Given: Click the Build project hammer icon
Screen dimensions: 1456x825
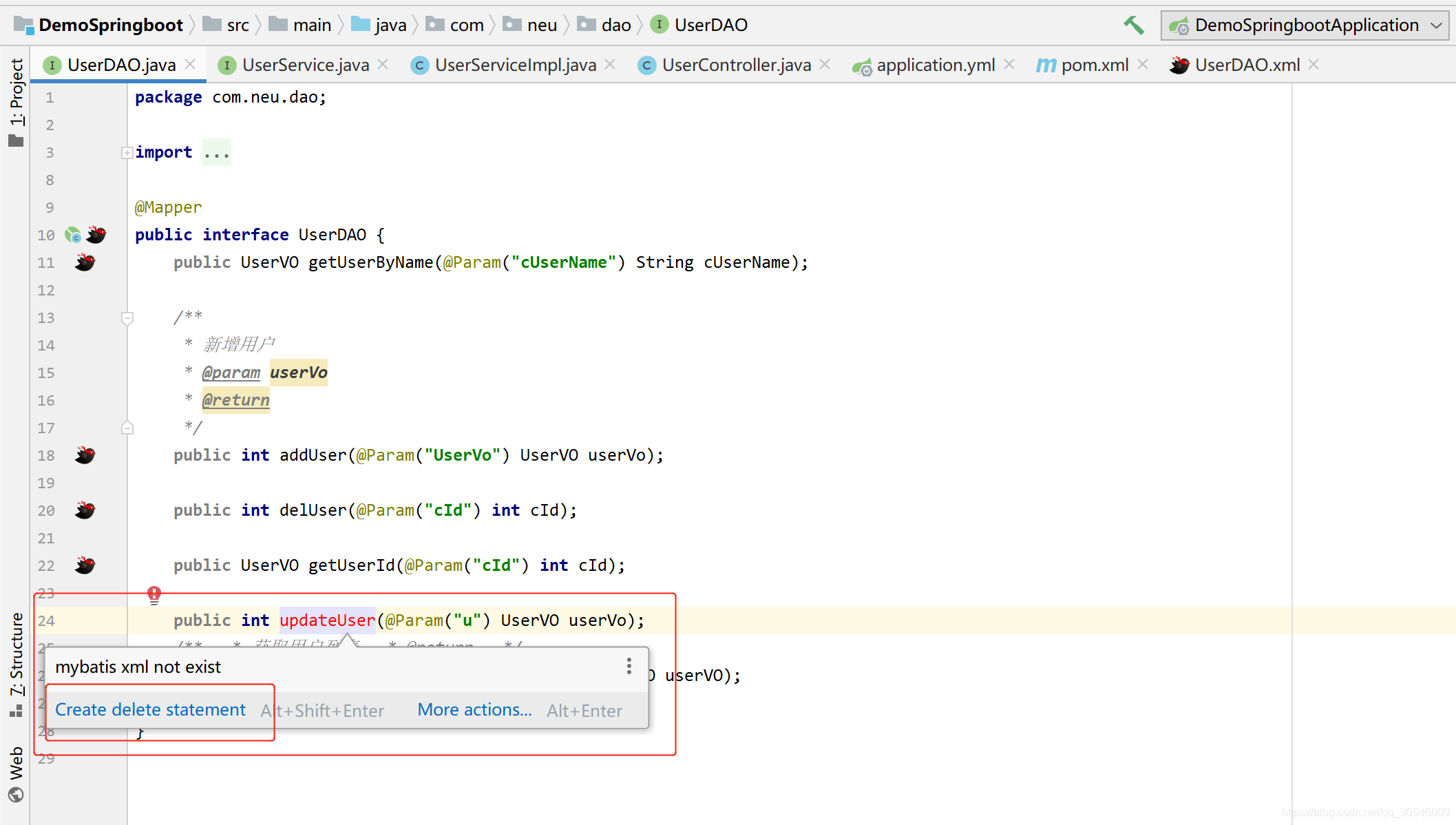Looking at the screenshot, I should click(x=1133, y=25).
